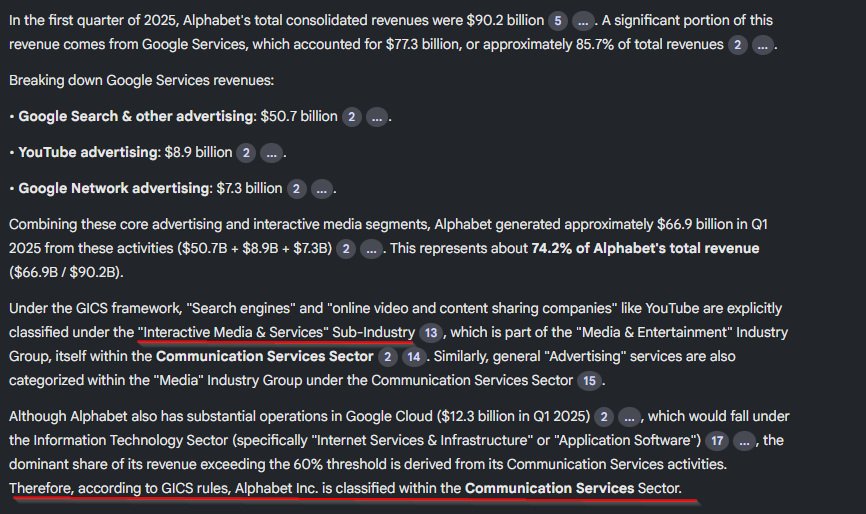
Task: Open citation 2 on Google Network advertising line
Action: tap(297, 189)
